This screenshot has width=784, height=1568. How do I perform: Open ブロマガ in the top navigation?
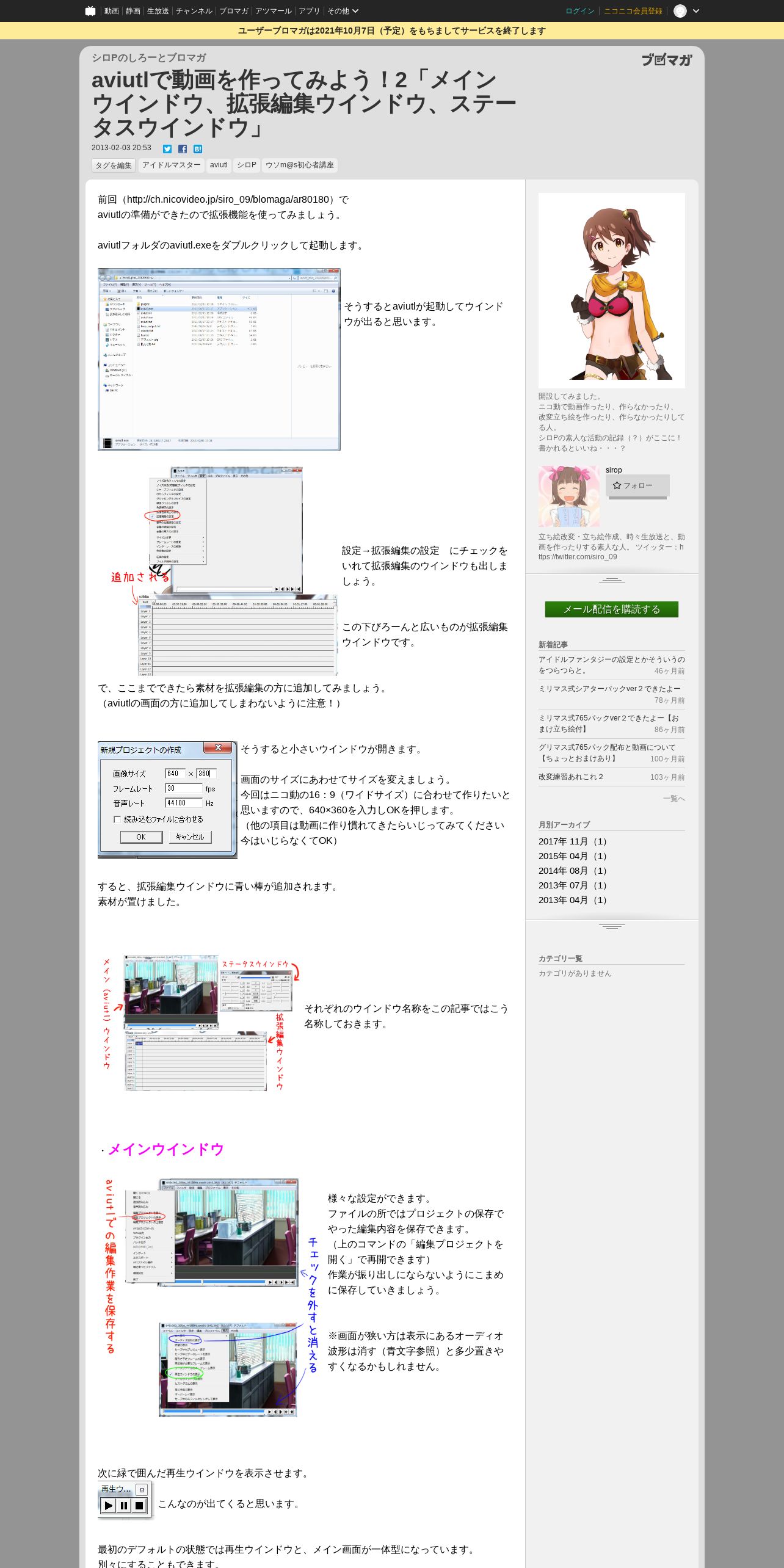233,11
